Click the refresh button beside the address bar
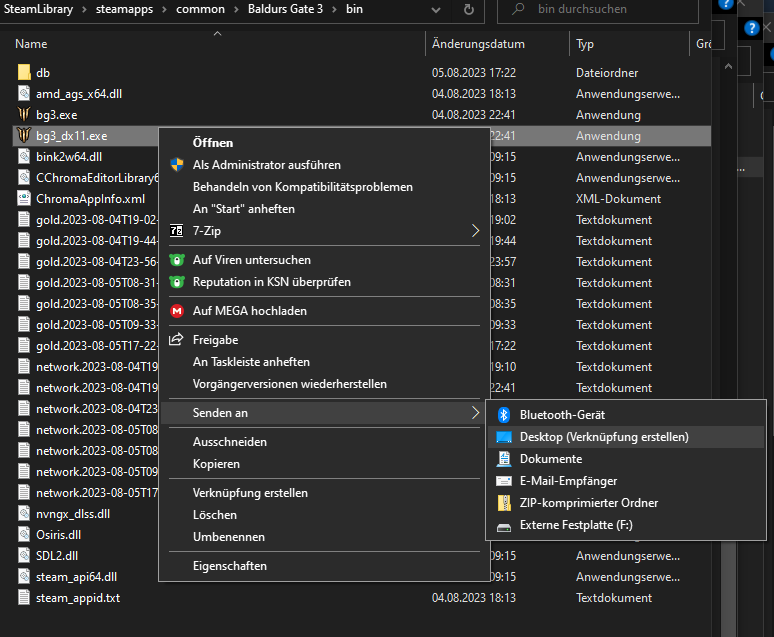 (469, 9)
